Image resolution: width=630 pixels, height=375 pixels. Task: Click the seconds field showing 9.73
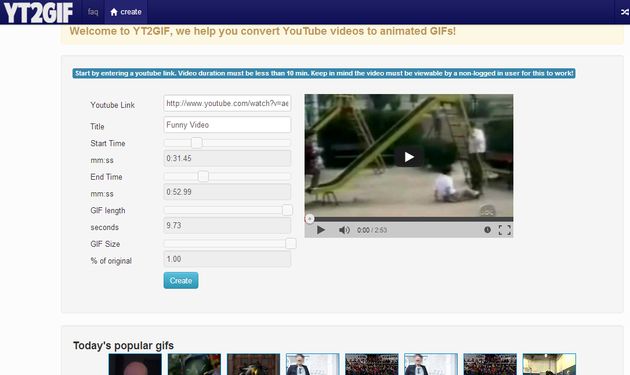point(227,225)
